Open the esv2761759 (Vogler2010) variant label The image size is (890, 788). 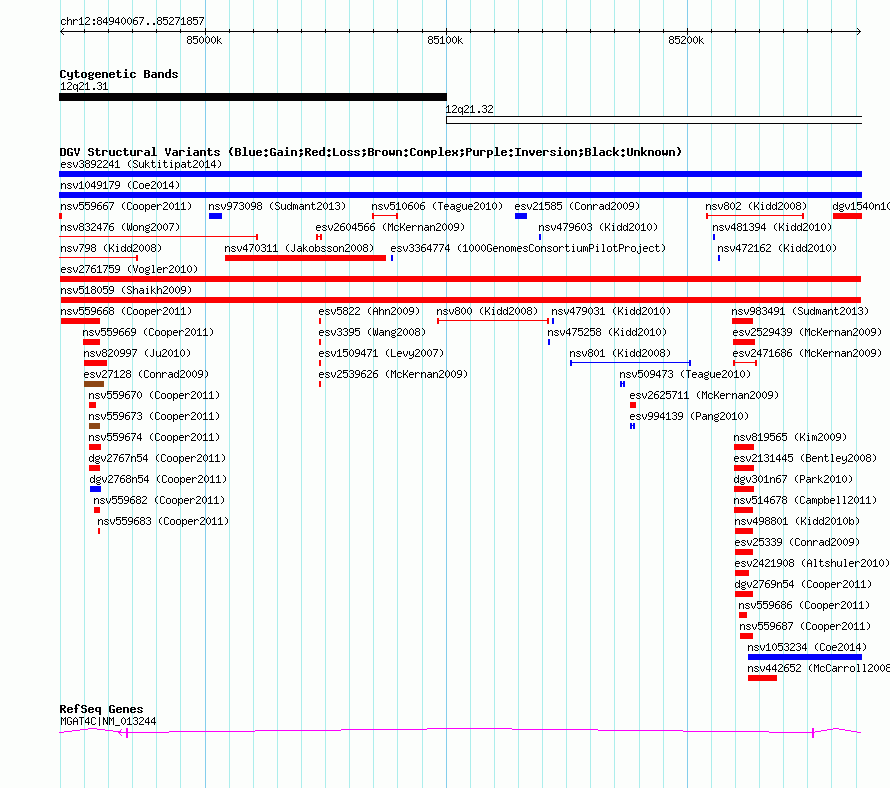click(129, 269)
